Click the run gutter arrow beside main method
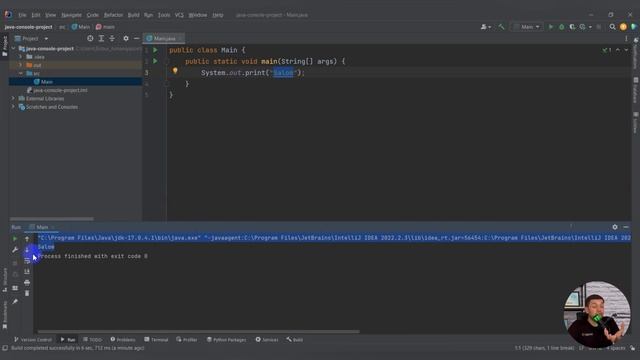 tap(155, 61)
